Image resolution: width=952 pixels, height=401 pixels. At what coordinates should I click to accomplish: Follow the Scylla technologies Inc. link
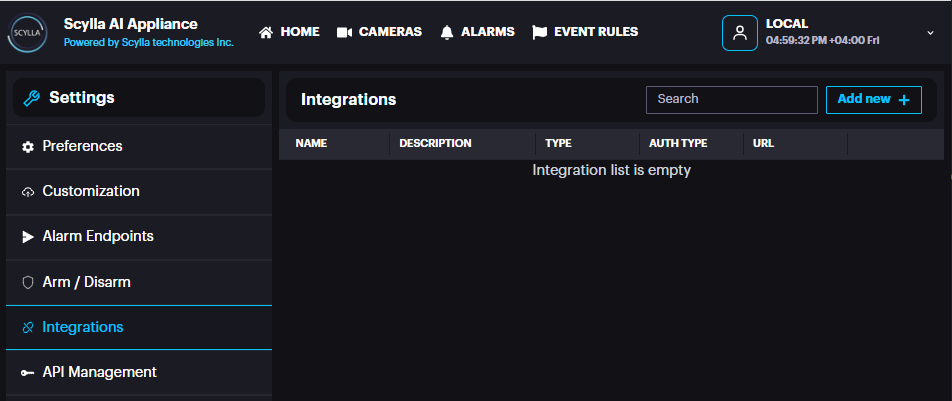pyautogui.click(x=176, y=43)
